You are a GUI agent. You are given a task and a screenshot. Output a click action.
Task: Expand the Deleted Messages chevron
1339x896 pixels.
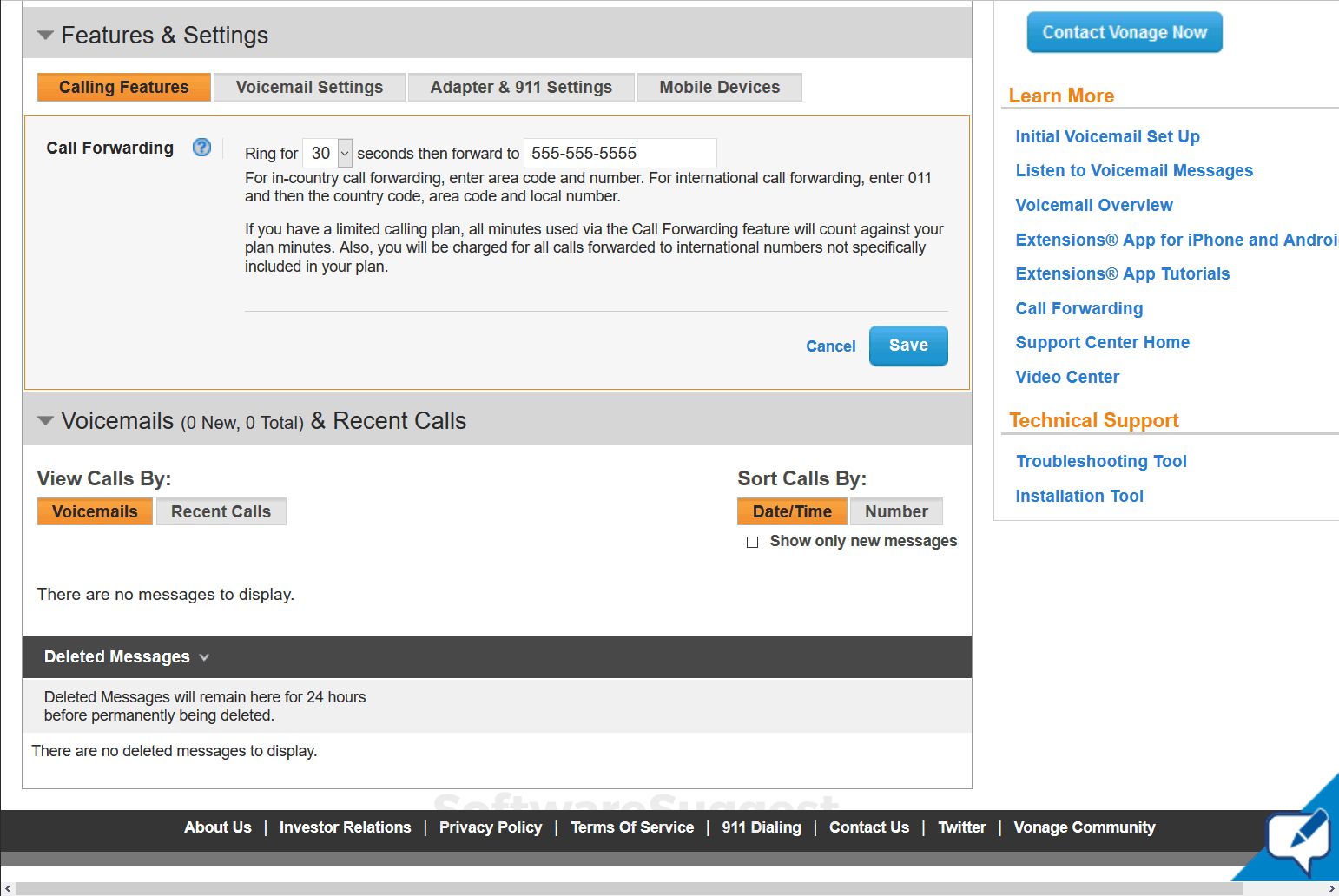(204, 657)
